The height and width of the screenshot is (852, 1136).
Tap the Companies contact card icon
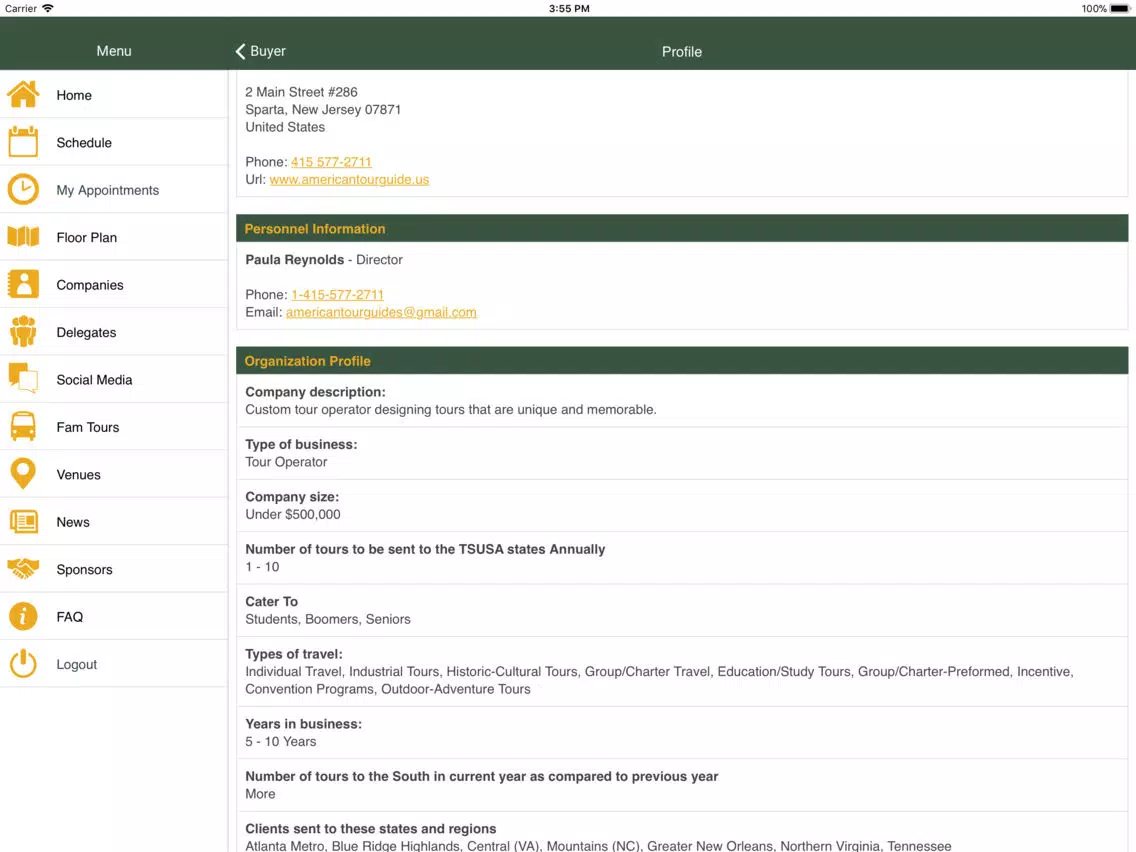coord(23,285)
